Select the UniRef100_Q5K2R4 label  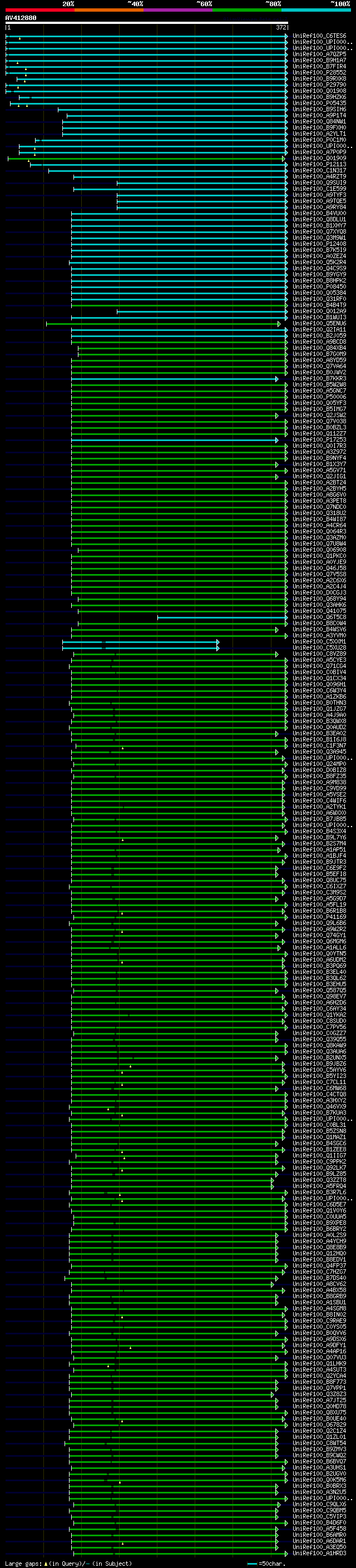tap(319, 263)
